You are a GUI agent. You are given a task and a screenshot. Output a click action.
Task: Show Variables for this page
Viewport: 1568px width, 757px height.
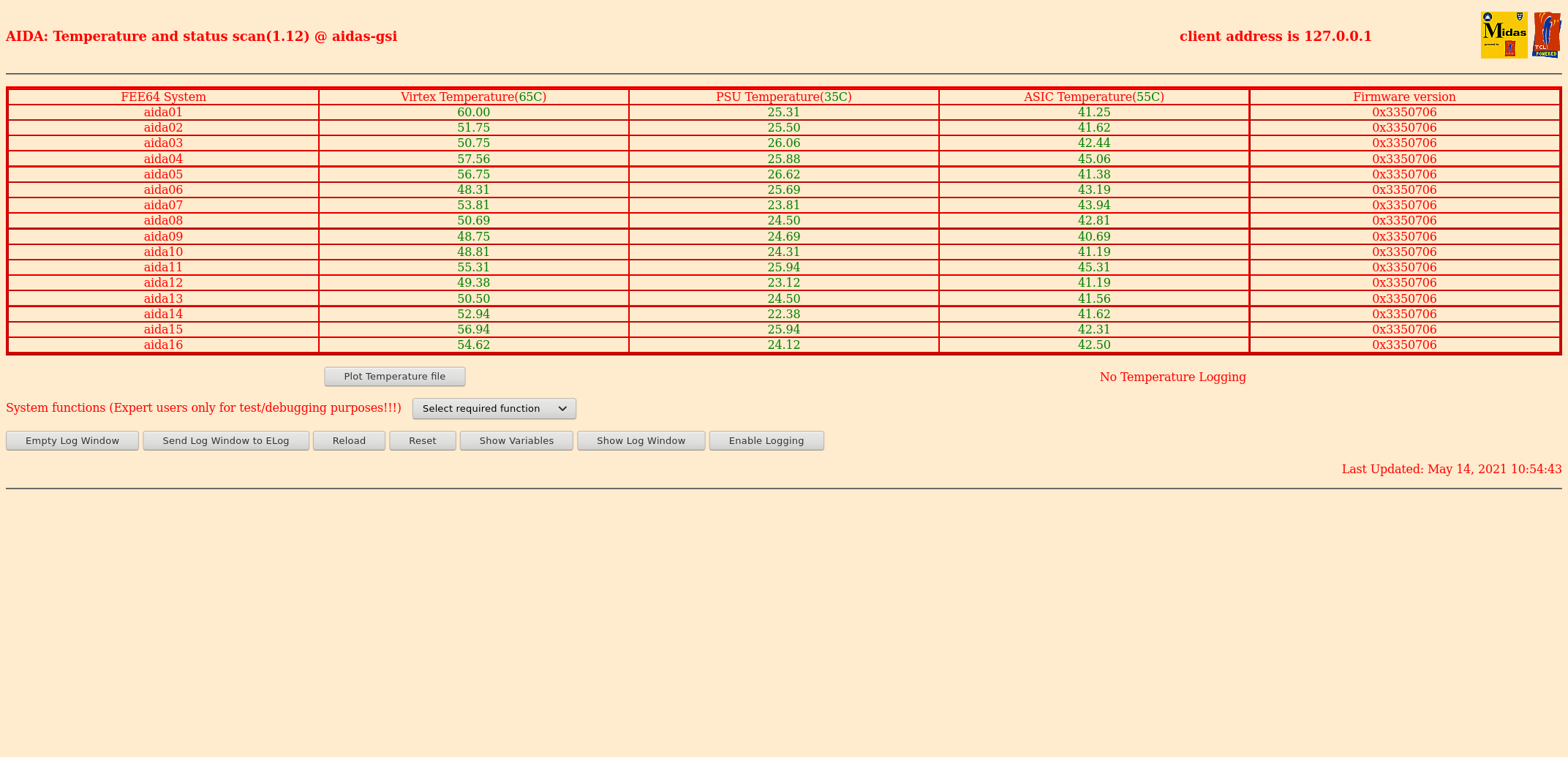(x=516, y=441)
